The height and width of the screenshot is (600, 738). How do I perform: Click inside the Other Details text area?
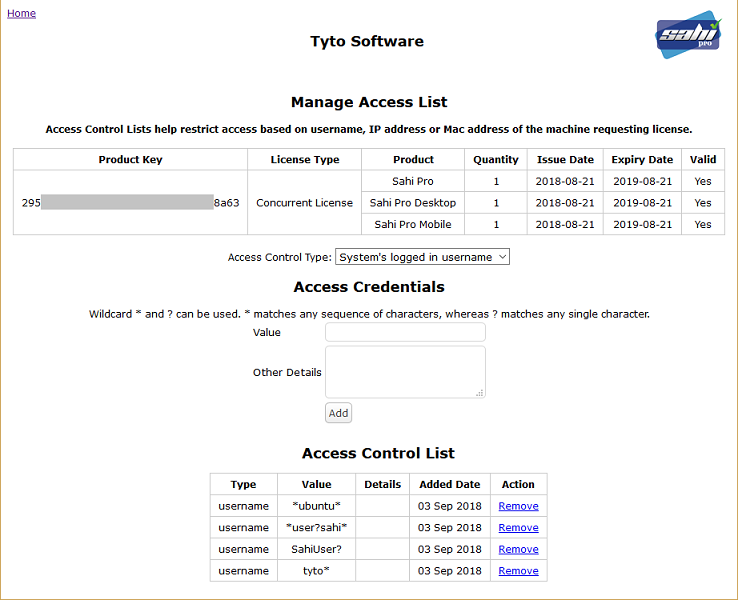coord(405,372)
